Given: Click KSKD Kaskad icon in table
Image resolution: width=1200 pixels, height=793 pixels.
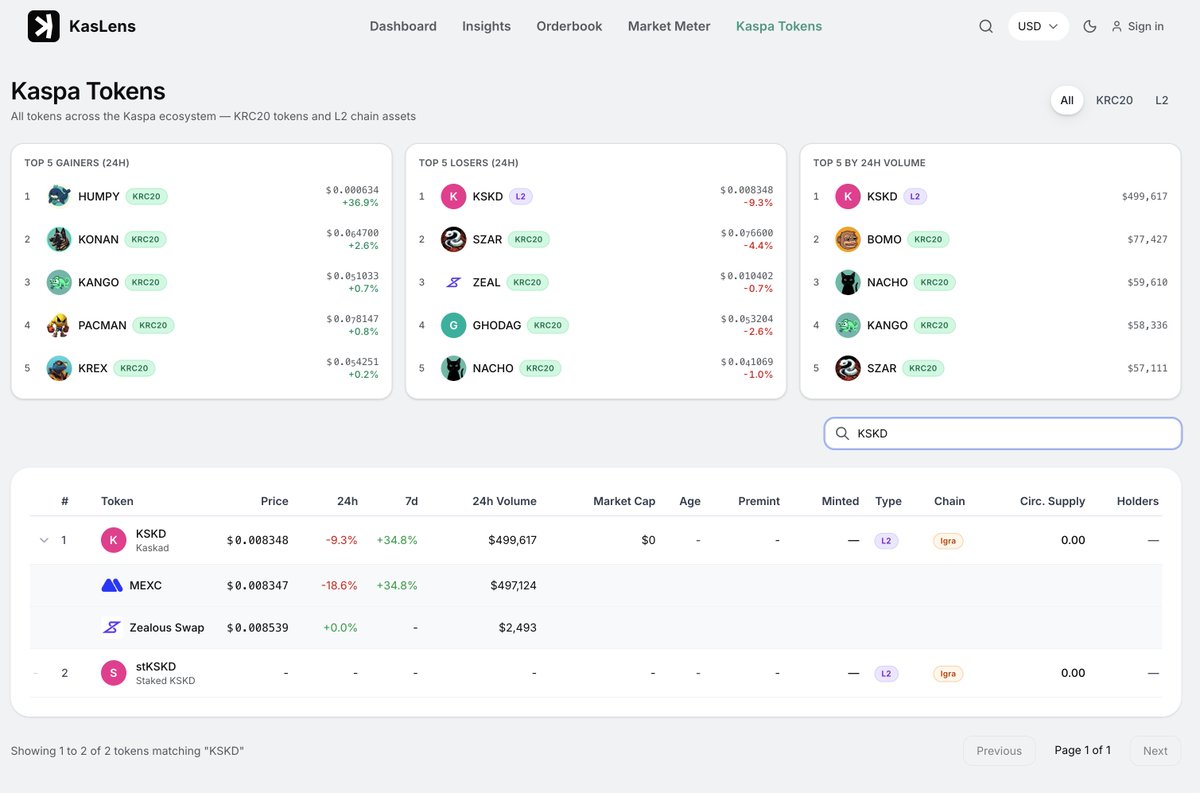Looking at the screenshot, I should click(x=114, y=540).
